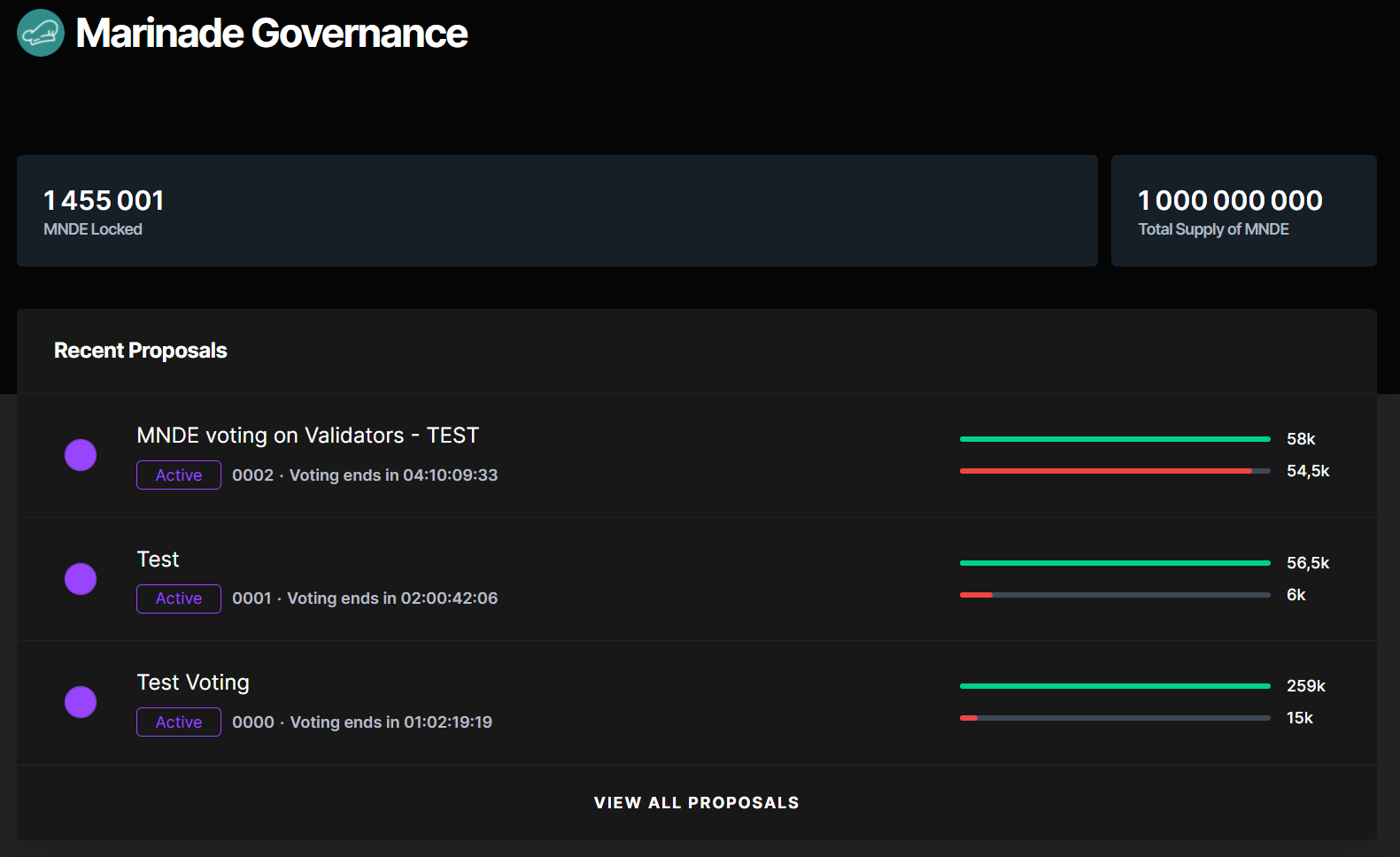
Task: Click the purple circle icon for MNDE voting on Validators
Action: [x=81, y=455]
